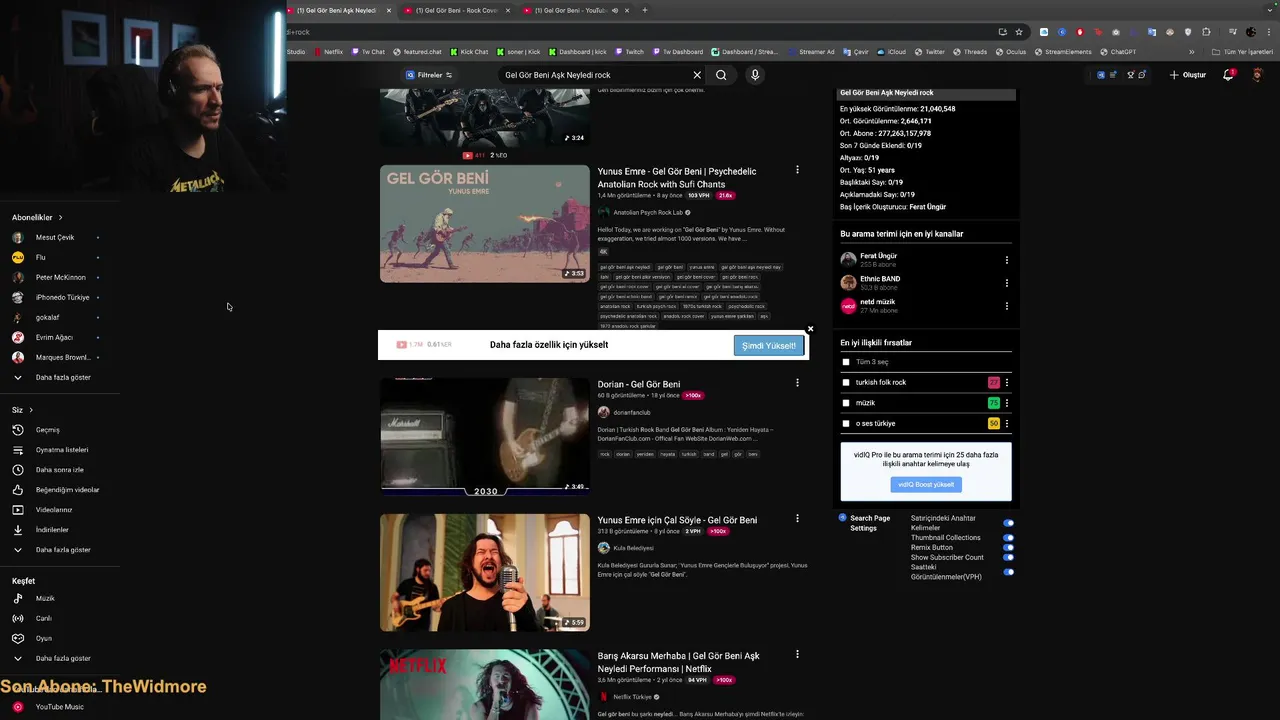Toggle Satıriçindeki Anahtar Kelimeler switch
The height and width of the screenshot is (720, 1280).
point(1008,523)
